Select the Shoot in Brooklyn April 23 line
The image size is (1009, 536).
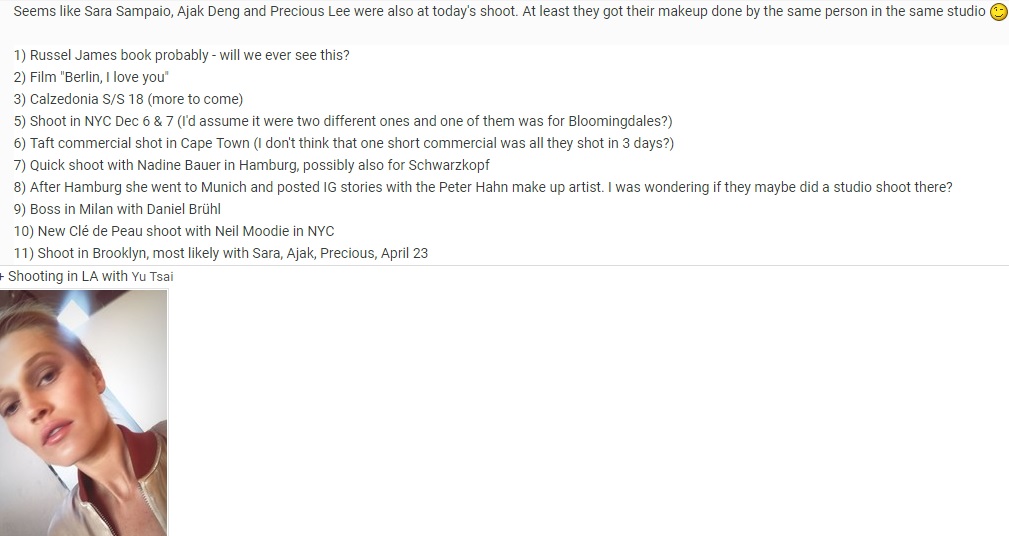click(221, 253)
